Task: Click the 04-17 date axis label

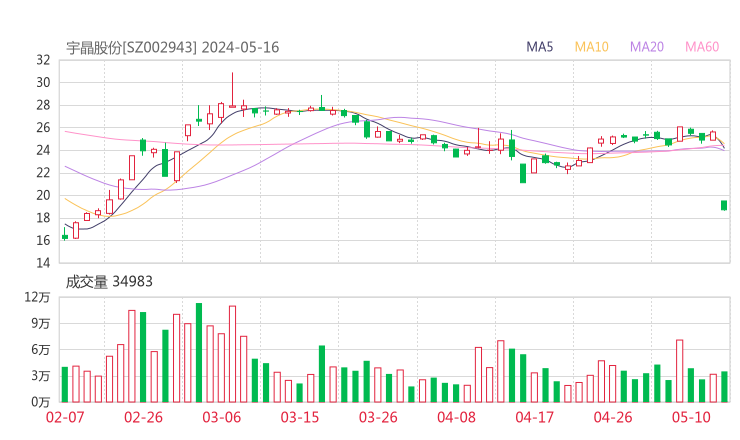Action: tap(535, 417)
